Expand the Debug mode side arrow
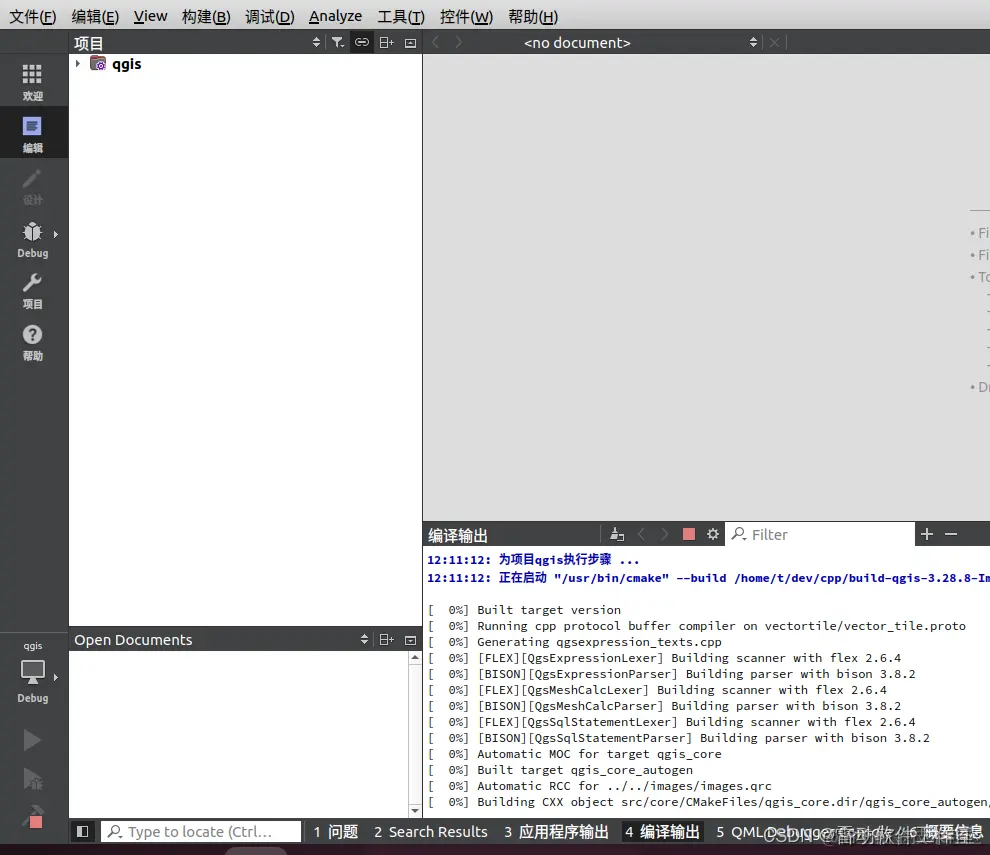The width and height of the screenshot is (990, 855). pos(56,234)
